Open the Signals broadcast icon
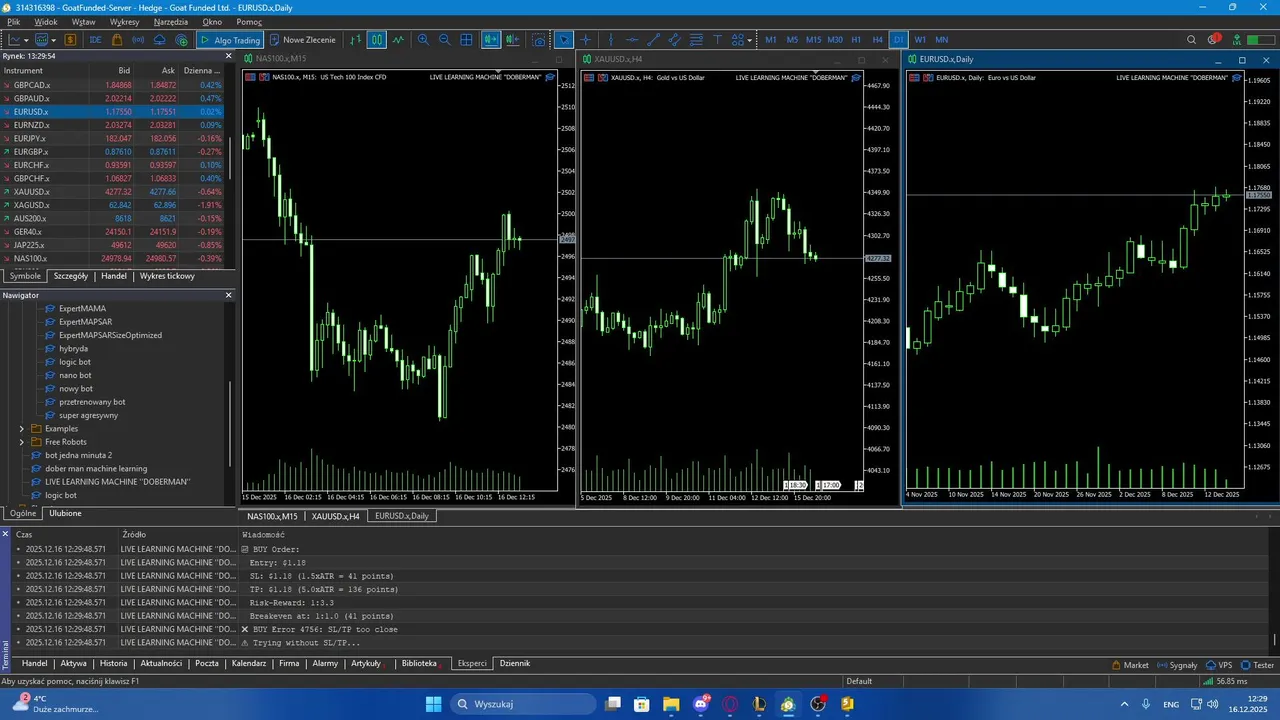This screenshot has width=1280, height=720. pos(138,40)
